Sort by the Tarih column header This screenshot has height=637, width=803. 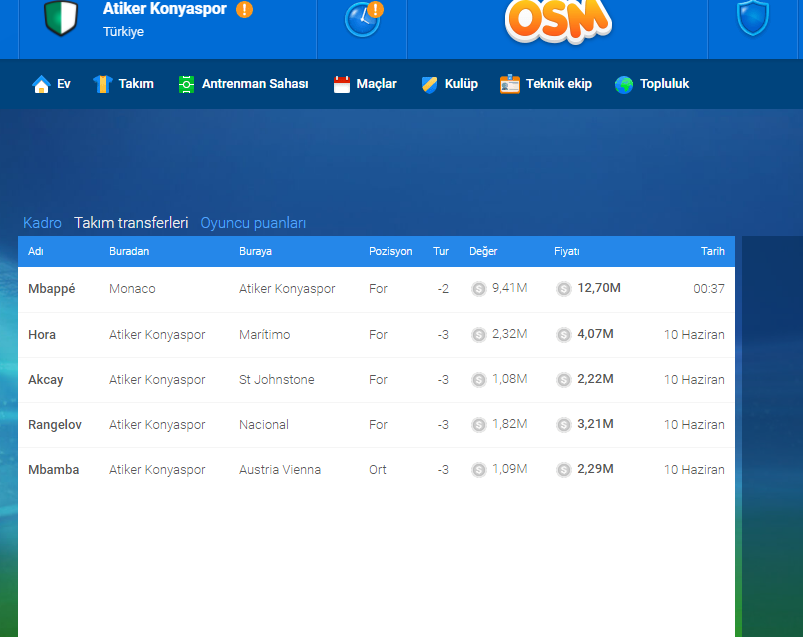coord(713,251)
